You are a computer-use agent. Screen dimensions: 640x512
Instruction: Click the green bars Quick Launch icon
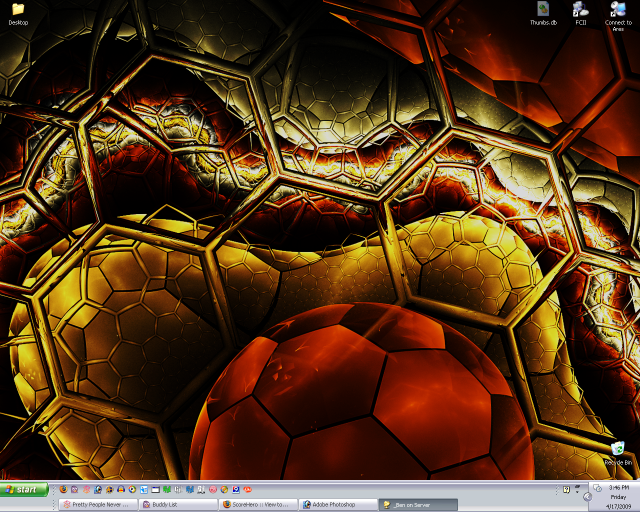(167, 489)
